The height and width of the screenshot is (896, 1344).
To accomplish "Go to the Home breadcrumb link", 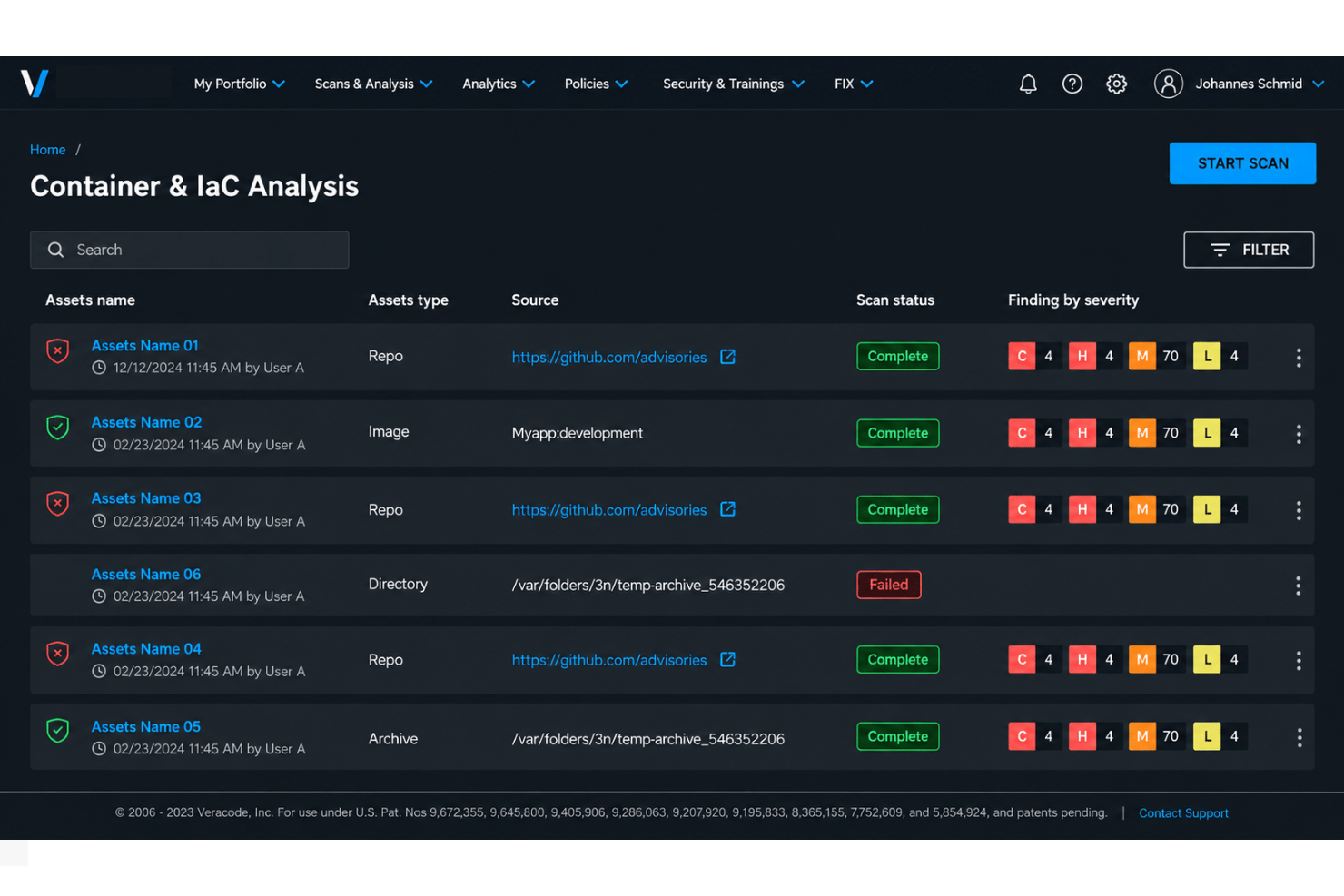I will [47, 150].
